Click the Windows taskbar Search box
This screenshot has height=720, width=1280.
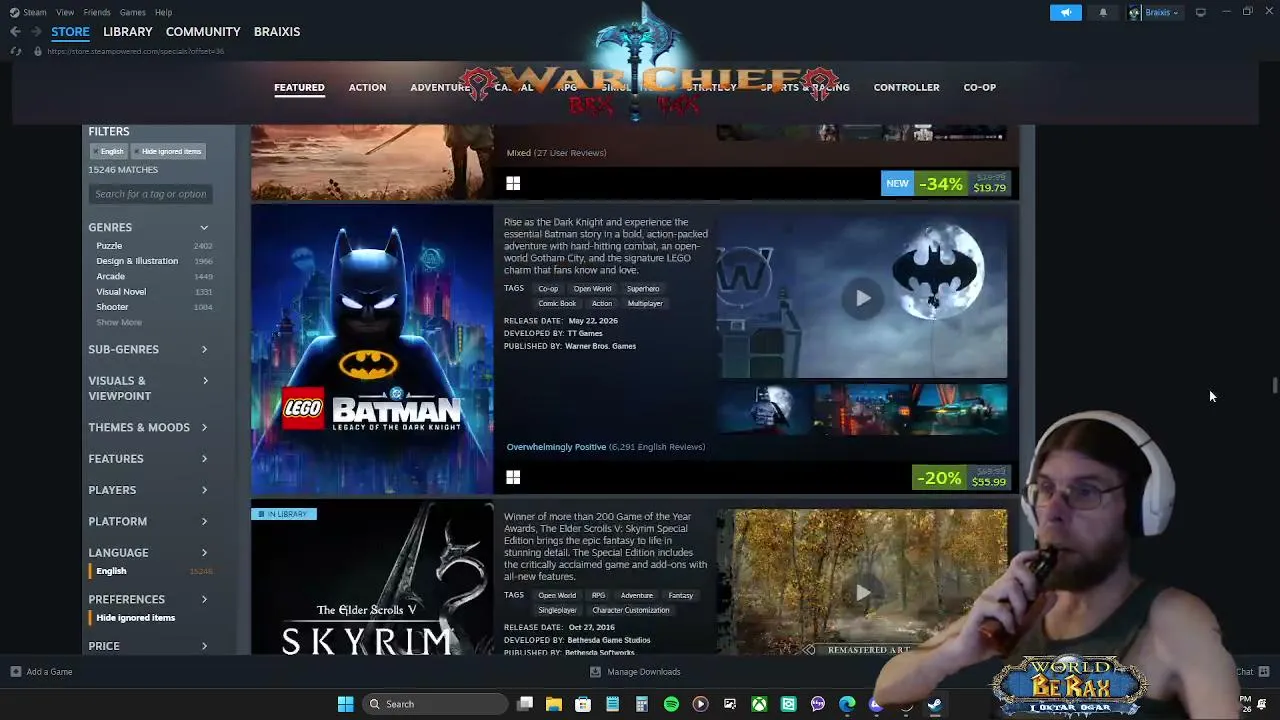click(436, 704)
